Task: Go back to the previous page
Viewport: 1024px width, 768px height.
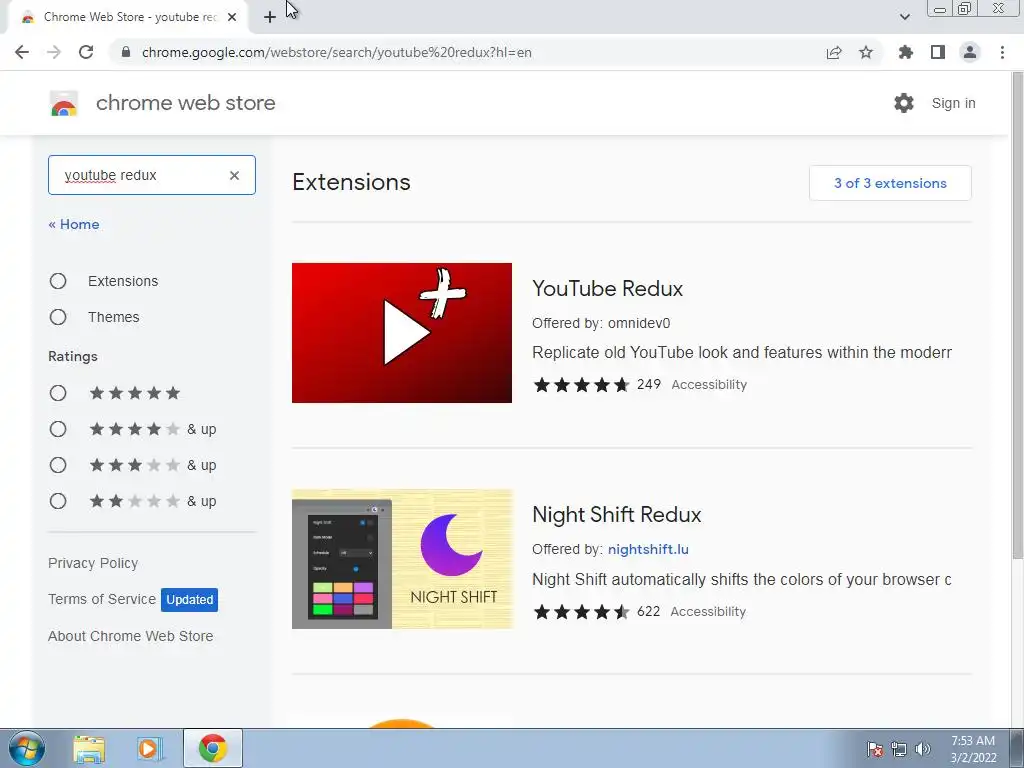Action: pos(22,52)
